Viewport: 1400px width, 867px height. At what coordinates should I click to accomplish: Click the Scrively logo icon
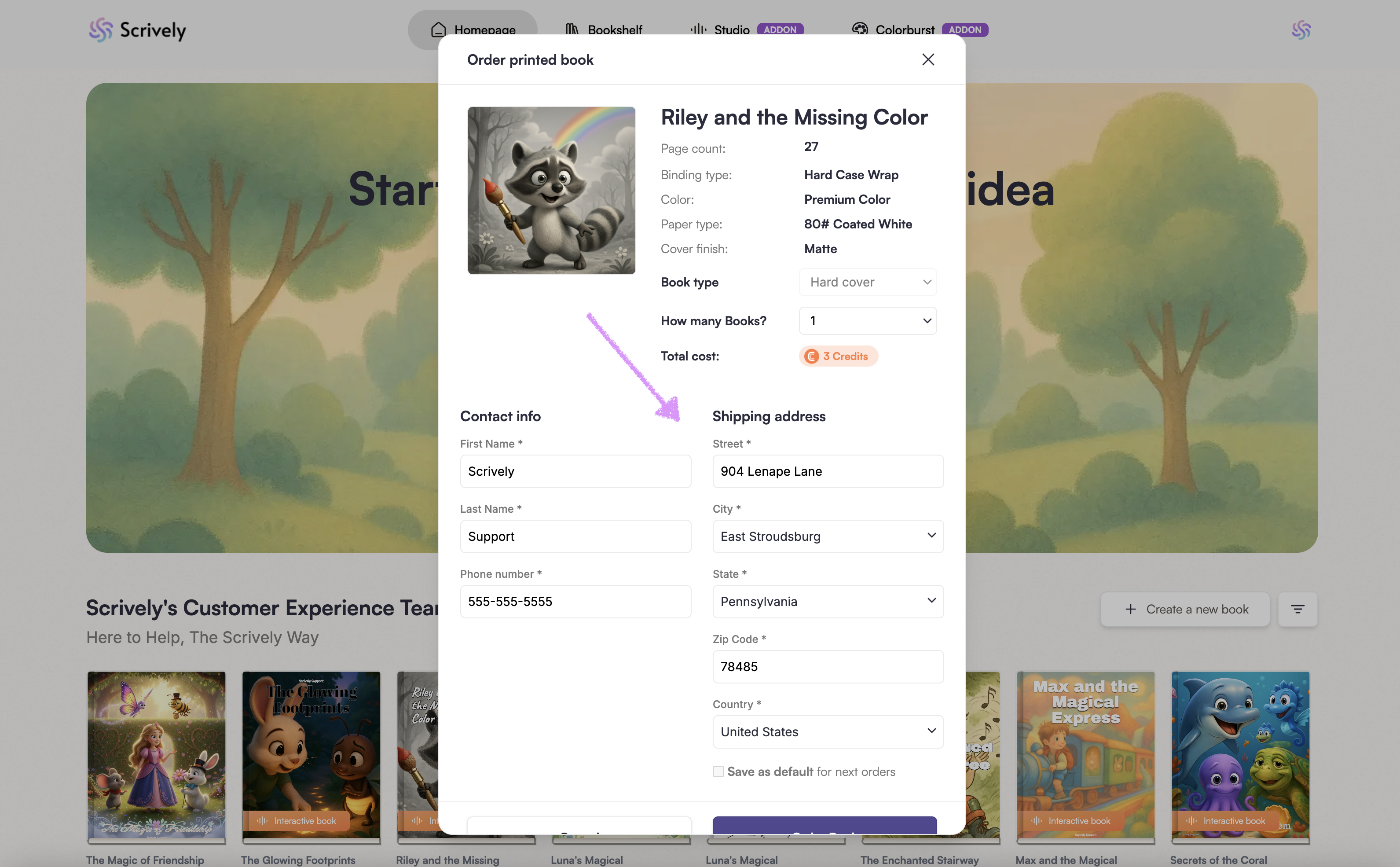tap(101, 30)
